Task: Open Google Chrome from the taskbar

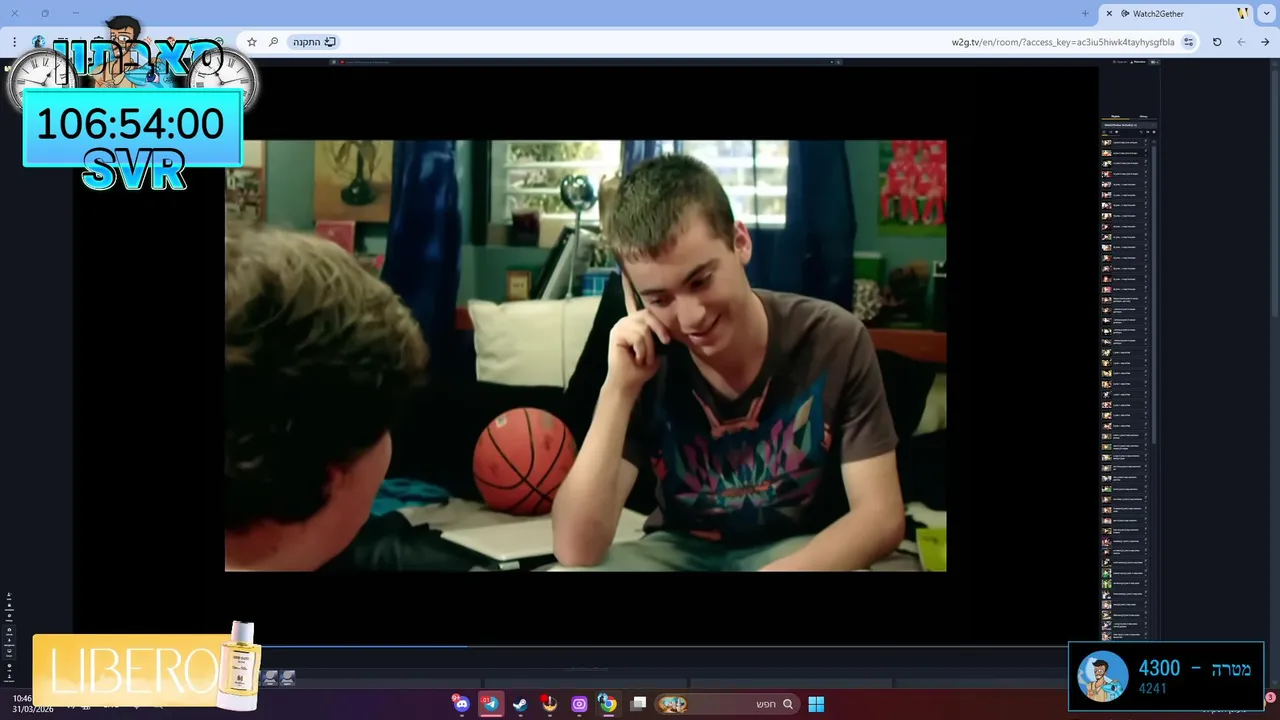Action: [608, 704]
